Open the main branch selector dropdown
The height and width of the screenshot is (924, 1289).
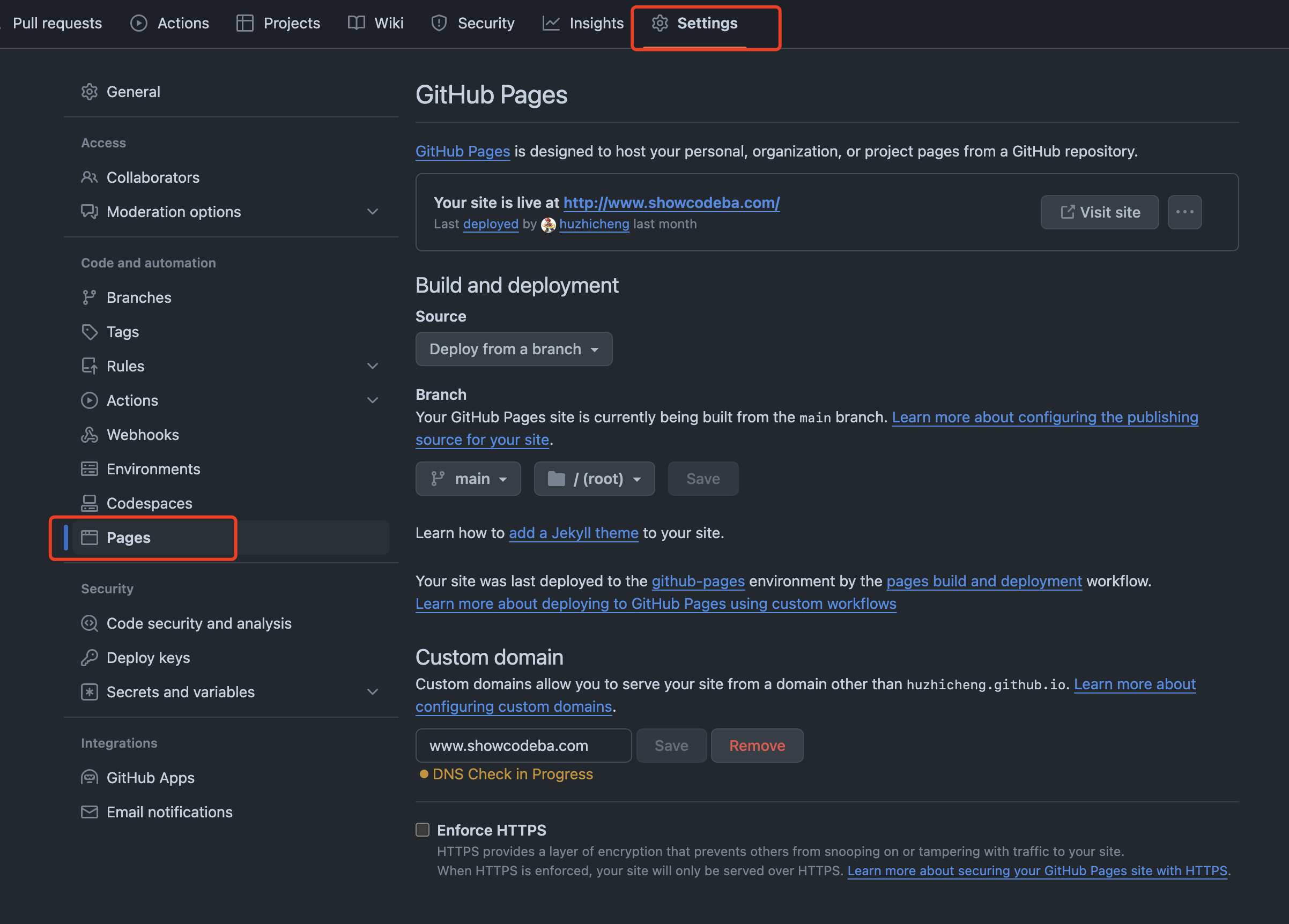point(468,479)
